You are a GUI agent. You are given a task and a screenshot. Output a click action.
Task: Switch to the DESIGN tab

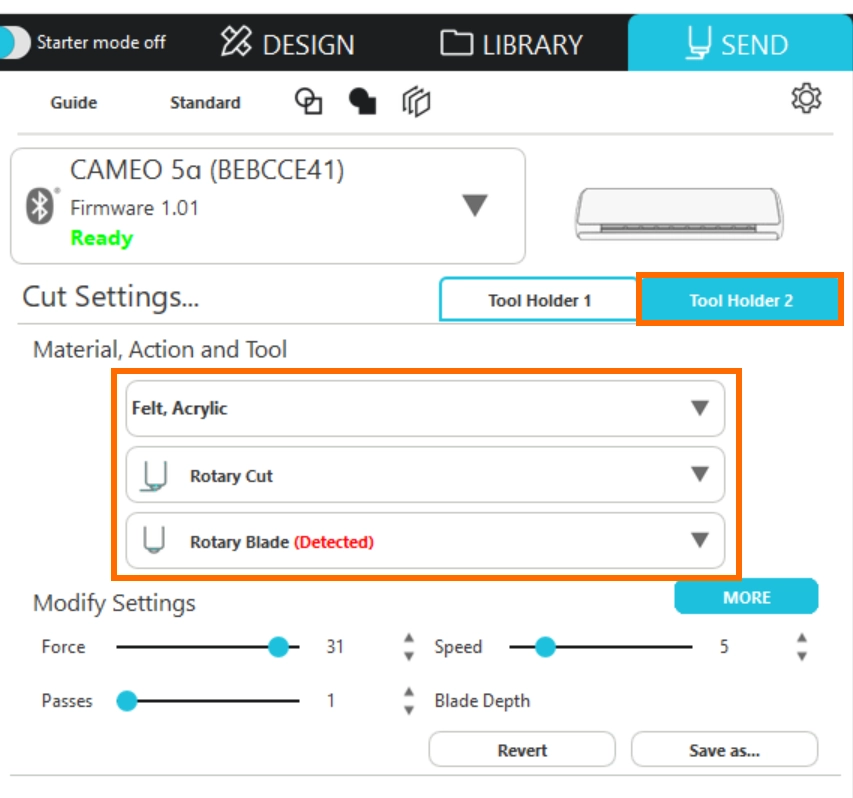coord(288,44)
